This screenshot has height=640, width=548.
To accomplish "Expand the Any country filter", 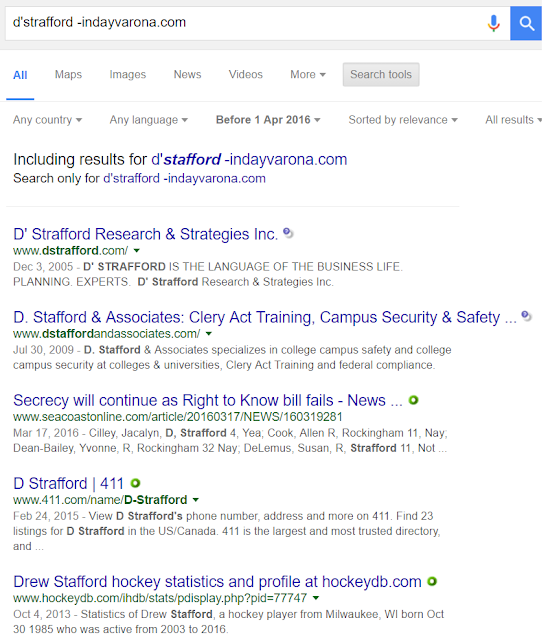I will [47, 120].
